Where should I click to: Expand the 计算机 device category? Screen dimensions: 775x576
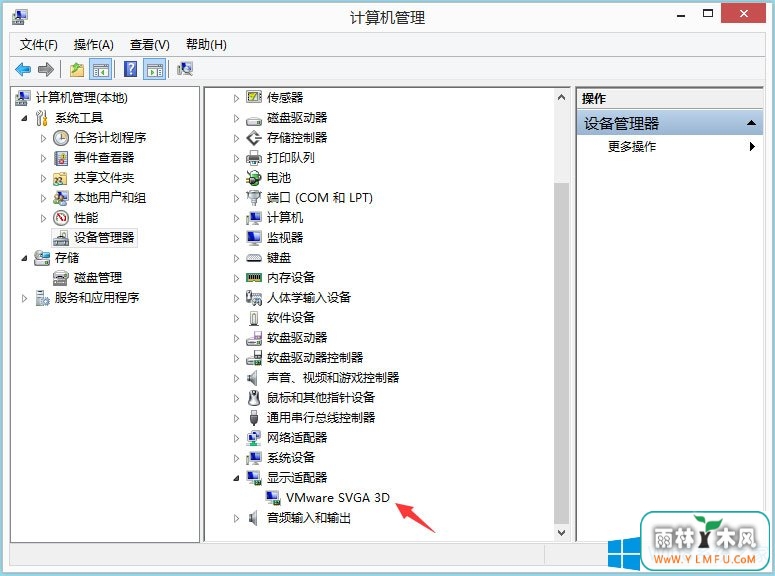point(236,218)
